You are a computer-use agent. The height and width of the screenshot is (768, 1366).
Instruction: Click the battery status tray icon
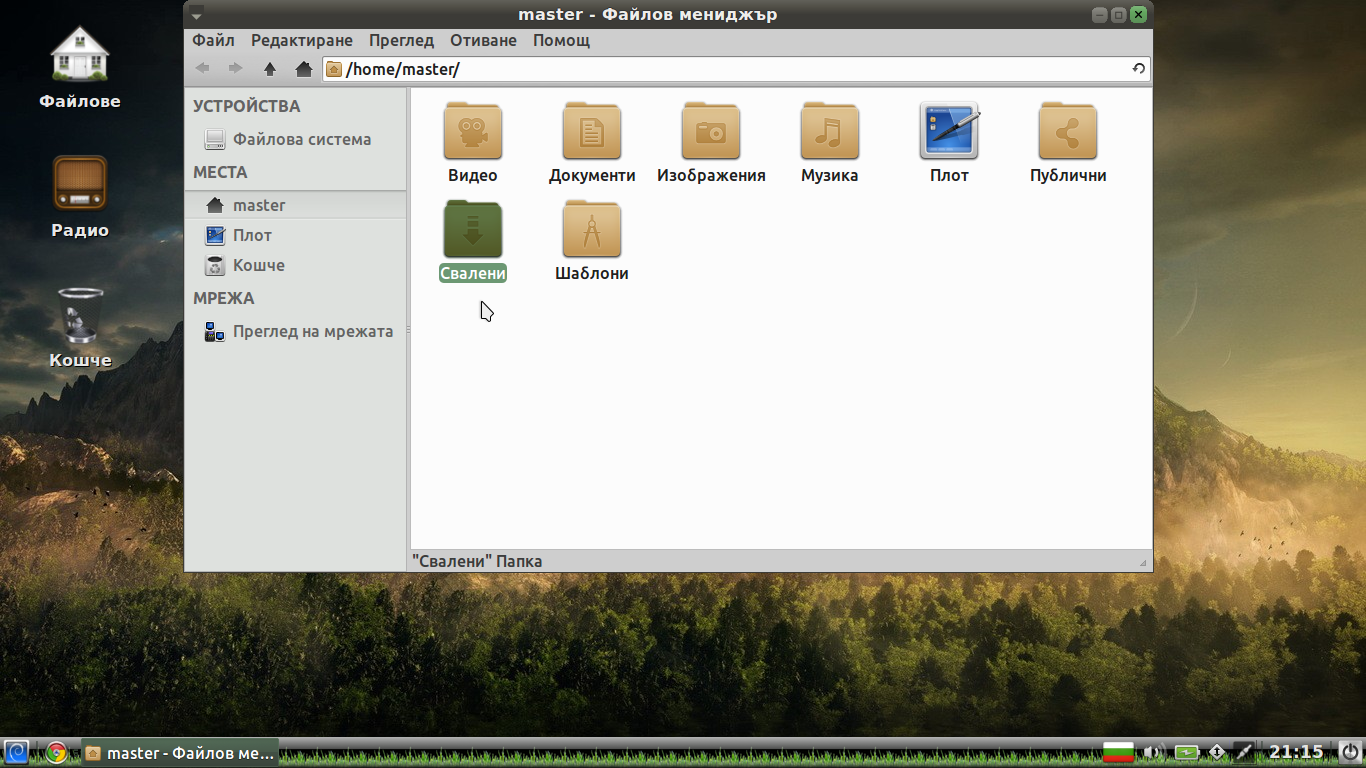click(x=1186, y=752)
